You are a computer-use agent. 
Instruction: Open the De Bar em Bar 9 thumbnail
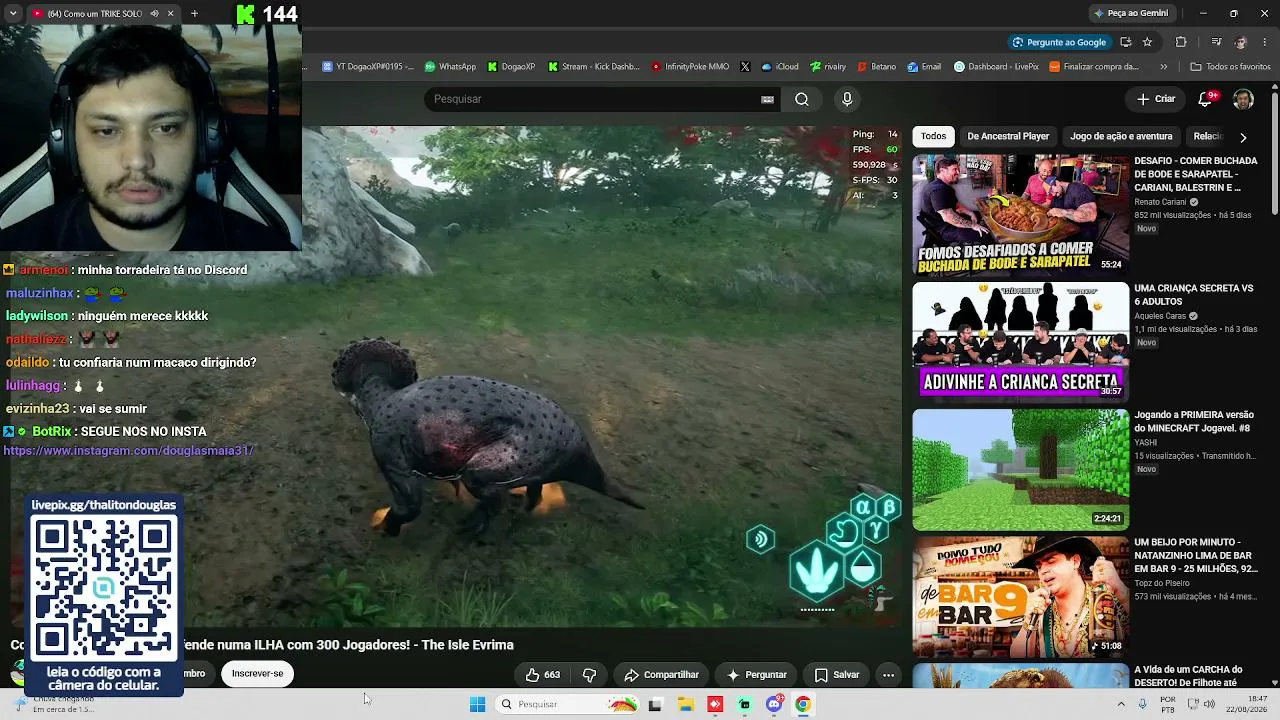pos(1020,596)
